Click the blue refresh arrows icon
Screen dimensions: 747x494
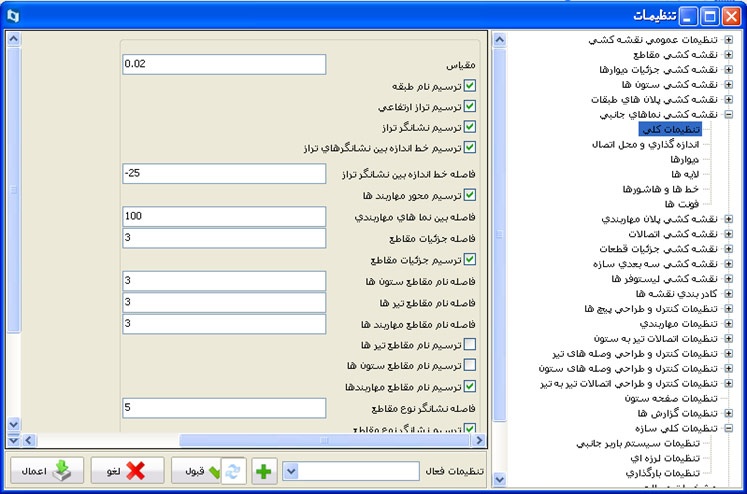[x=232, y=471]
